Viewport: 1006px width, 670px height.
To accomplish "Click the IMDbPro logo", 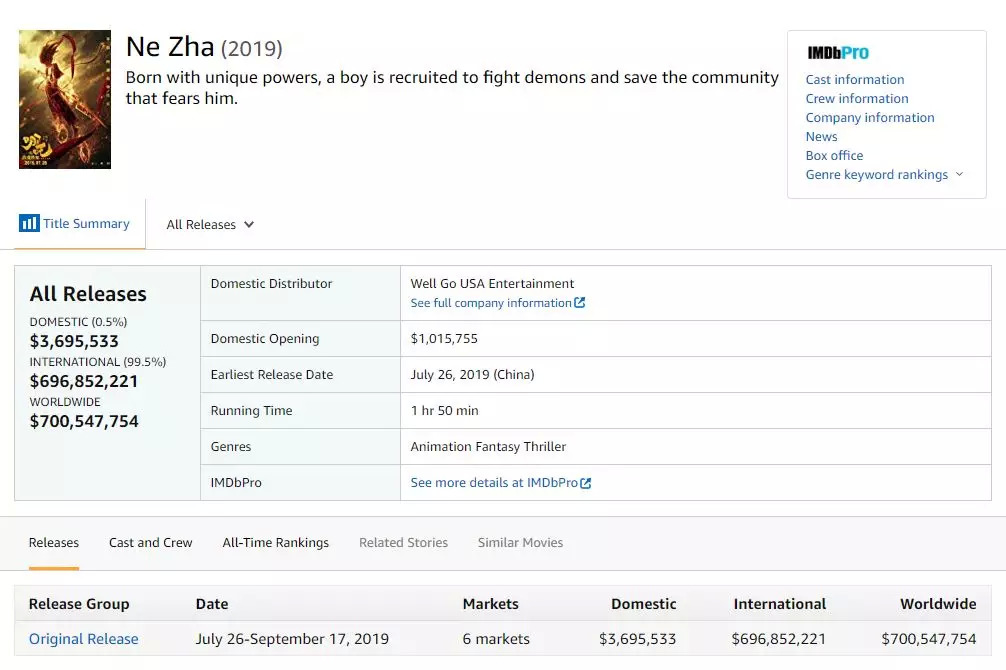I will click(838, 53).
